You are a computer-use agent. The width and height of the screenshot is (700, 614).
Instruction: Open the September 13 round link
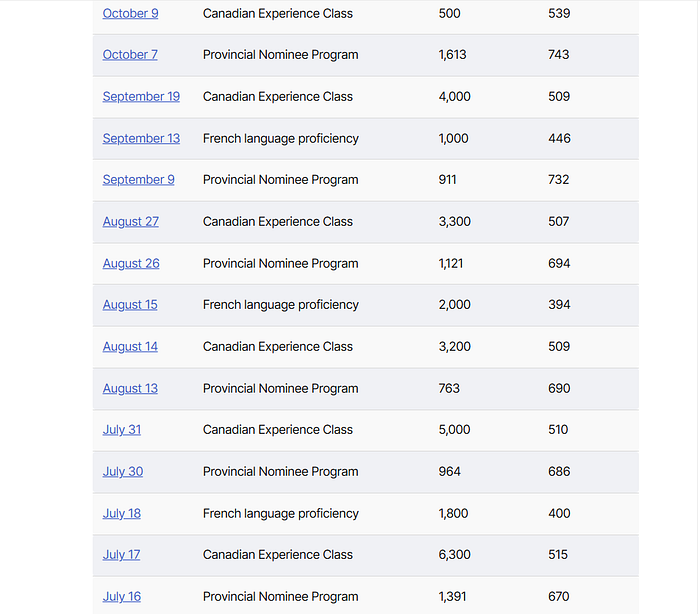click(x=141, y=139)
